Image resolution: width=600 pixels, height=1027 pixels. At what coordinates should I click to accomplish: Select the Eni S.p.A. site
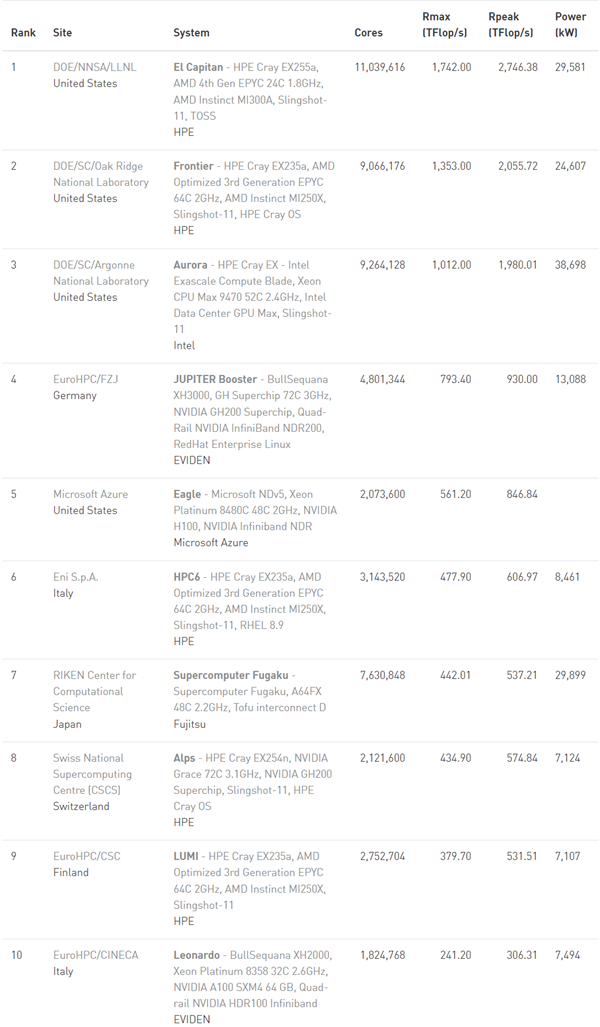76,577
